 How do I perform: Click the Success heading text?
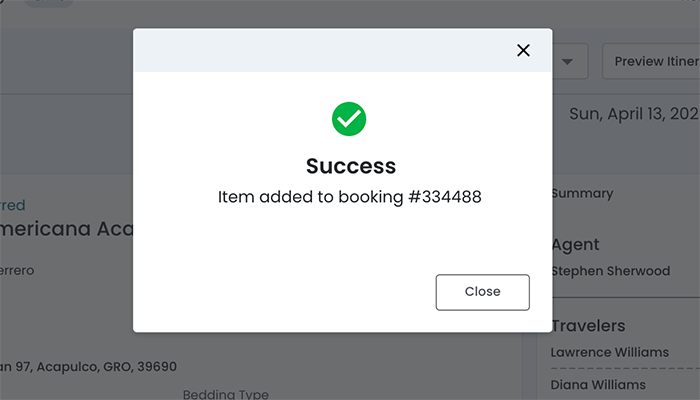pos(350,166)
